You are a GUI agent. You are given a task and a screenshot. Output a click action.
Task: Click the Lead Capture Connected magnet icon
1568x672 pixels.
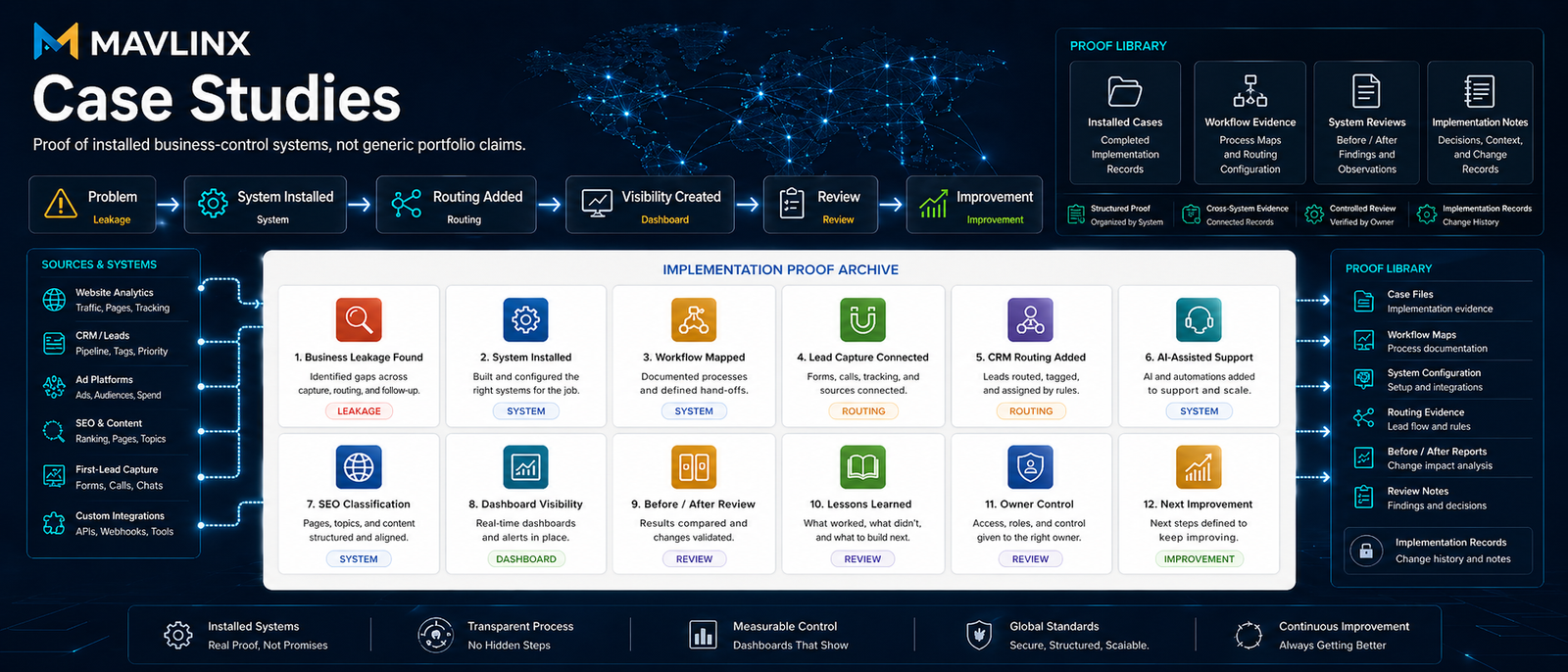862,319
